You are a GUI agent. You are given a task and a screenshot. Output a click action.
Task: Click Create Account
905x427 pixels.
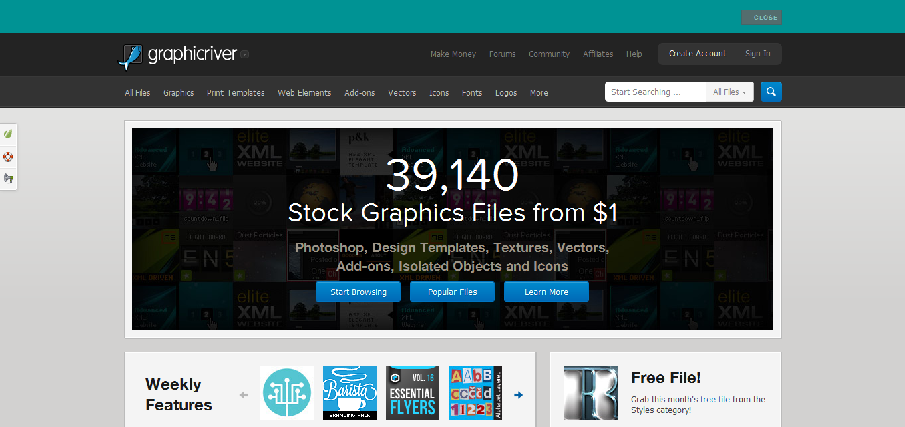click(697, 53)
